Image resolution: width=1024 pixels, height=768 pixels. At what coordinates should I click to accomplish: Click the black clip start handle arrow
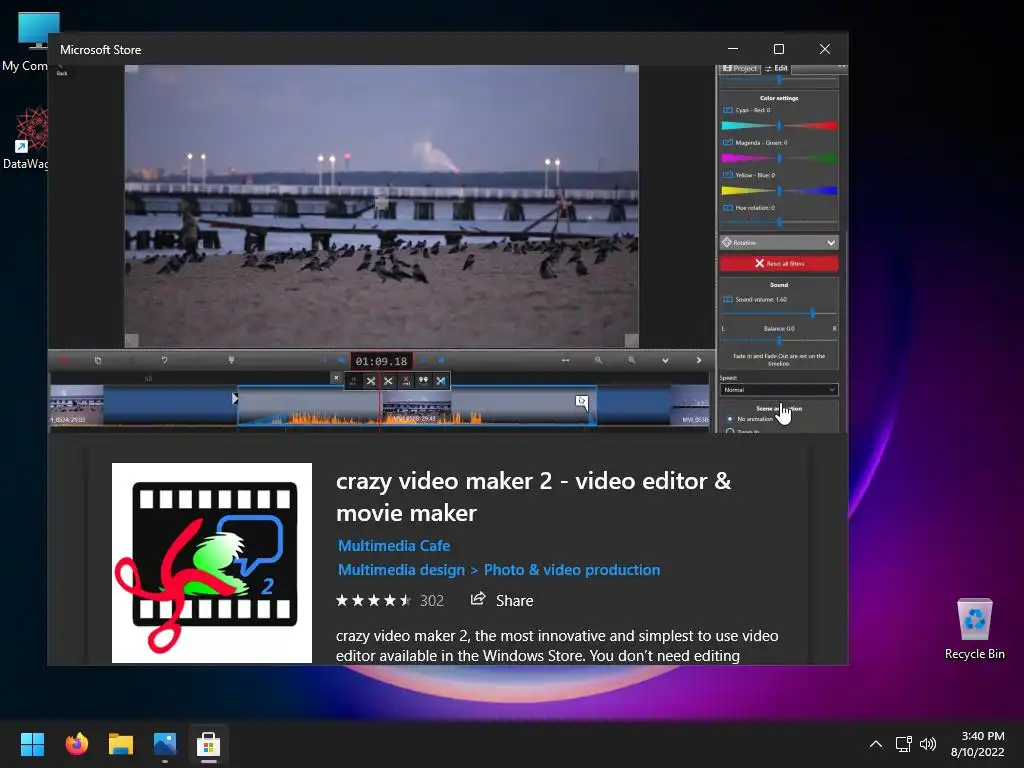[x=235, y=398]
